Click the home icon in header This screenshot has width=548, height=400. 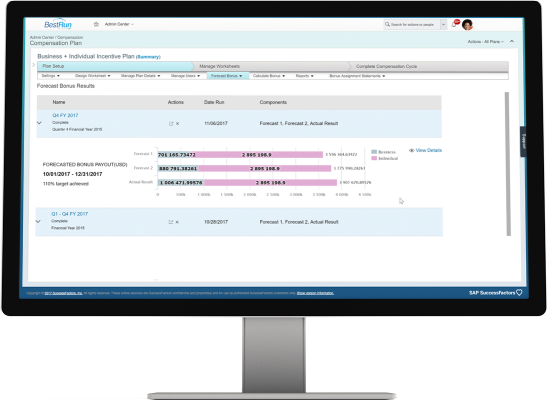96,24
